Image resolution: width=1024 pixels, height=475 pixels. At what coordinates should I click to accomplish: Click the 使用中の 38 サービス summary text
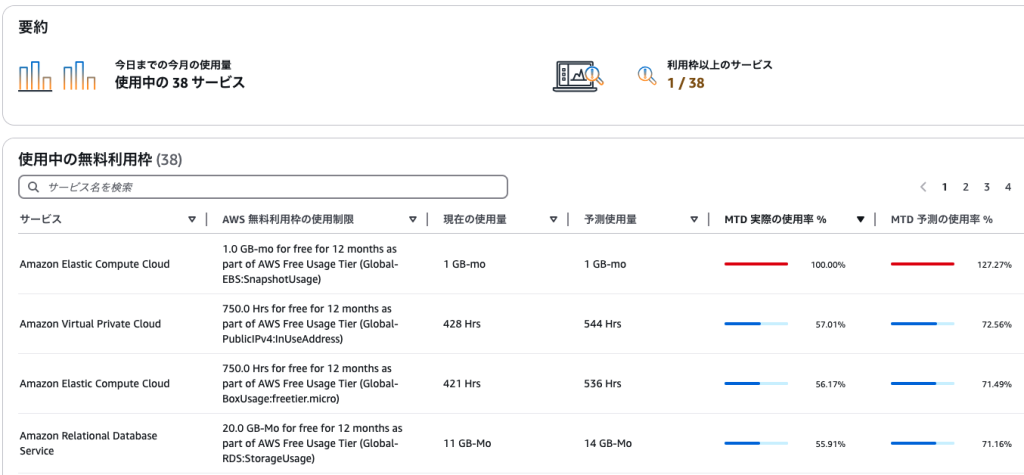pyautogui.click(x=180, y=82)
